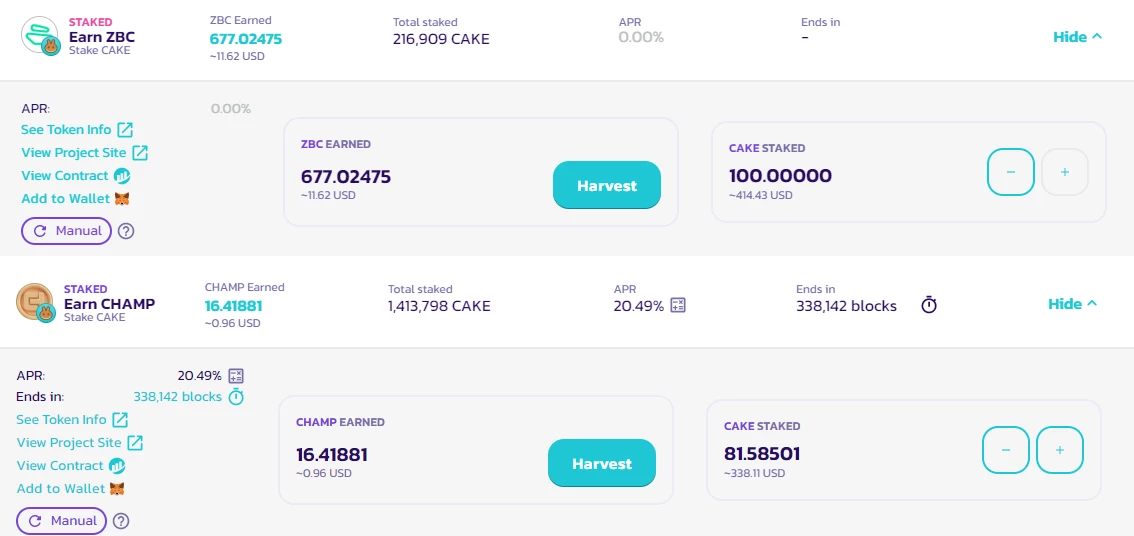Click the CHAMP pool token logo
The height and width of the screenshot is (536, 1134).
tap(35, 302)
